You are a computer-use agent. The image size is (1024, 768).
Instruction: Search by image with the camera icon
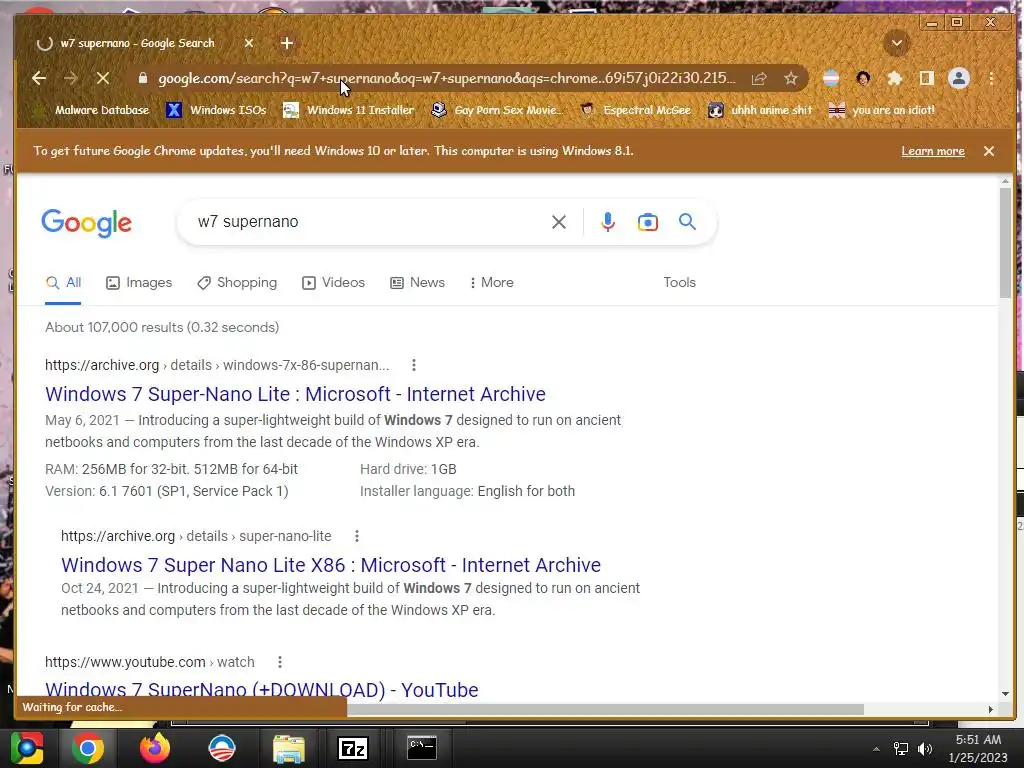click(x=647, y=222)
